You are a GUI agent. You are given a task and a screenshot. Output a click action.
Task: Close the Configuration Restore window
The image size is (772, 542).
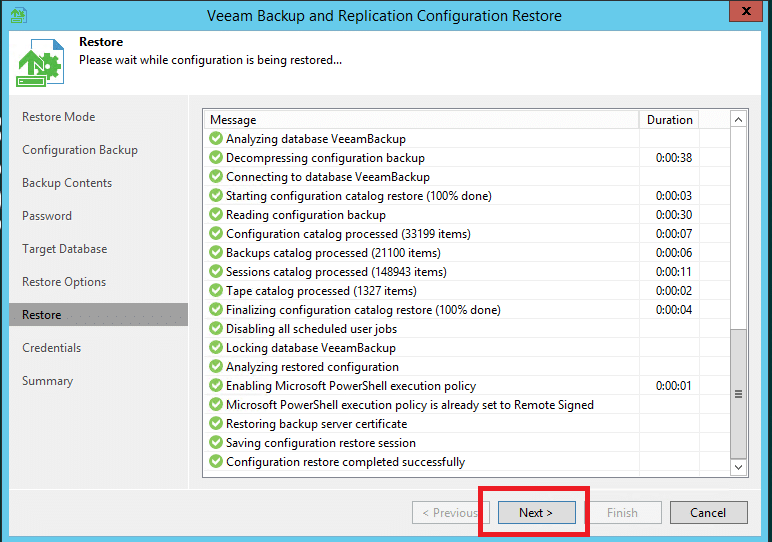(746, 11)
